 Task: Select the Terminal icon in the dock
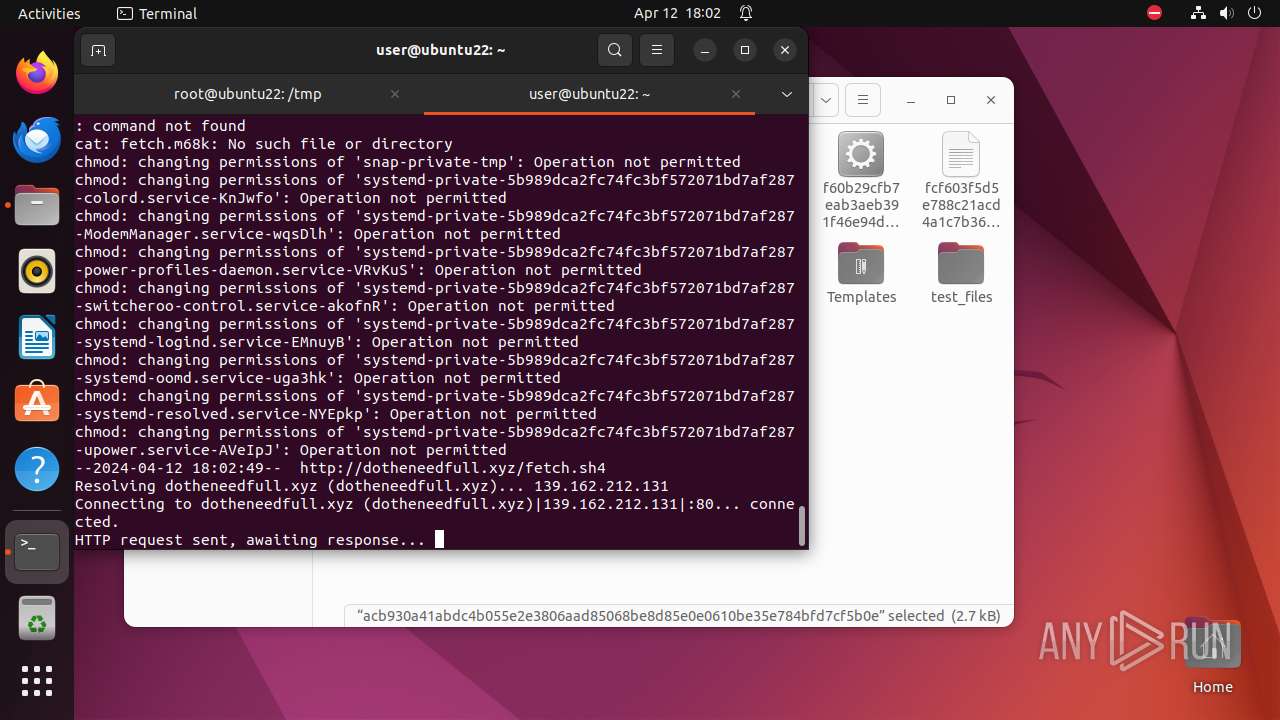pos(37,552)
